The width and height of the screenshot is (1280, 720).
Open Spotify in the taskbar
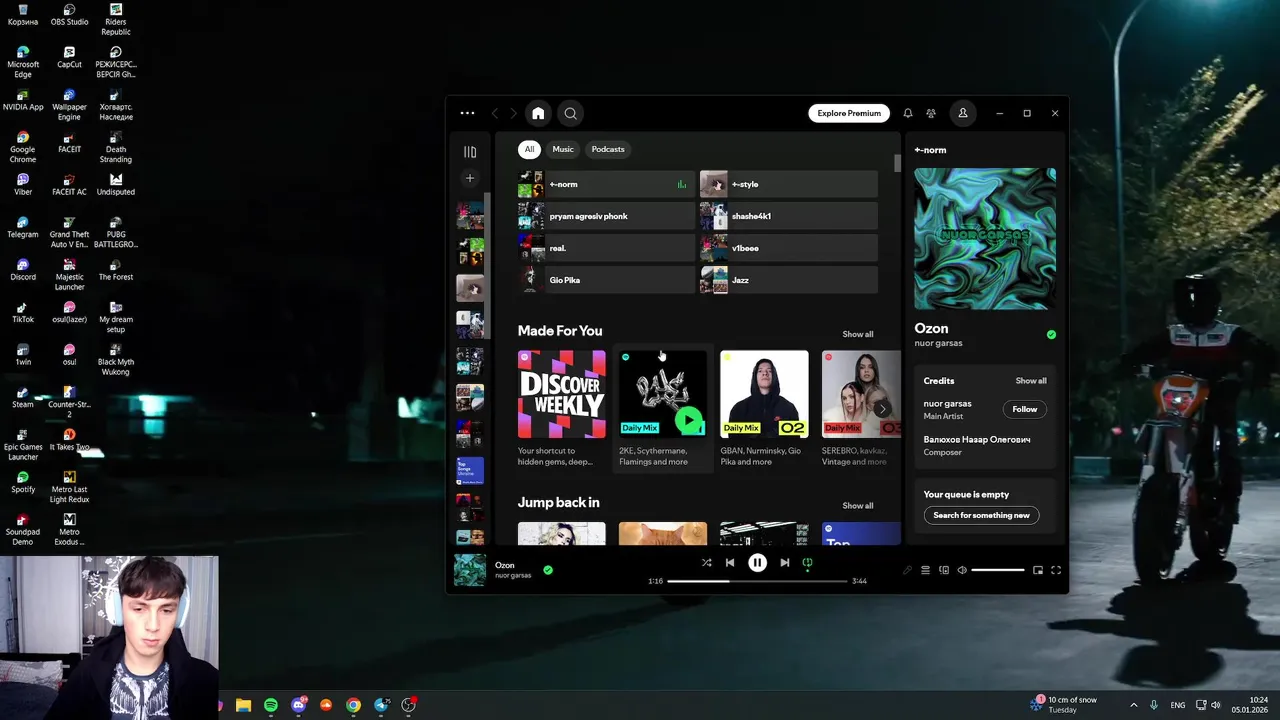coord(271,705)
